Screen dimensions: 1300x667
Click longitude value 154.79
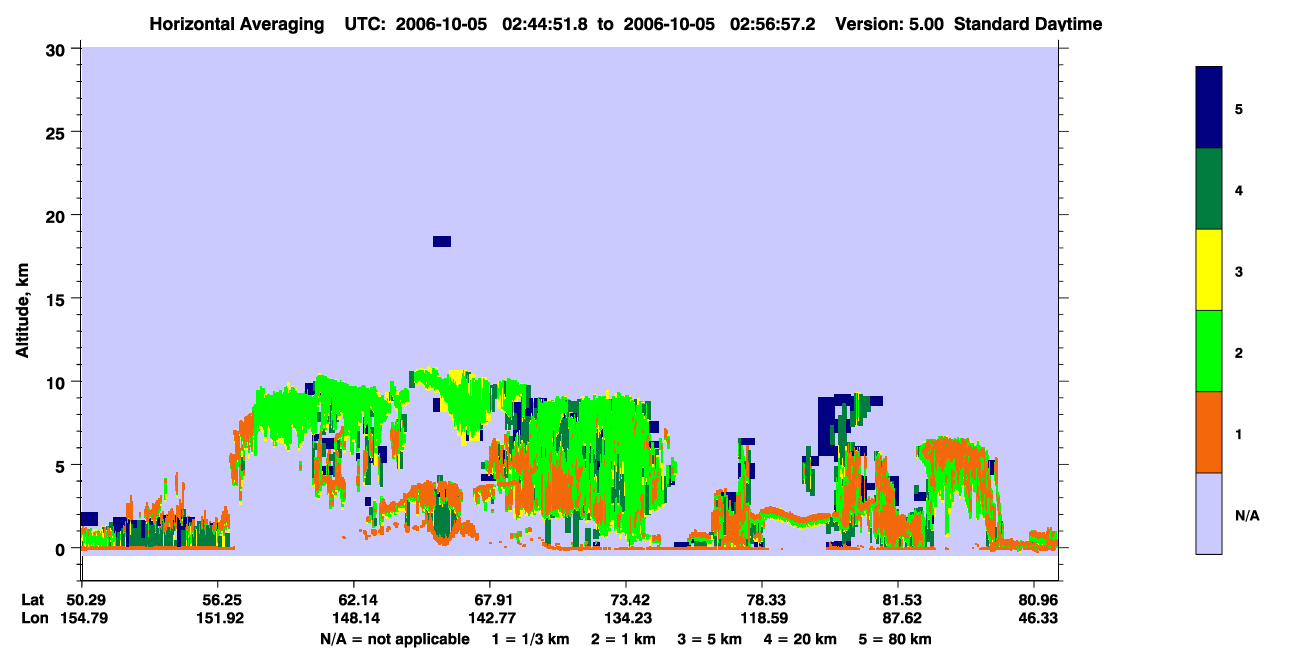coord(82,618)
